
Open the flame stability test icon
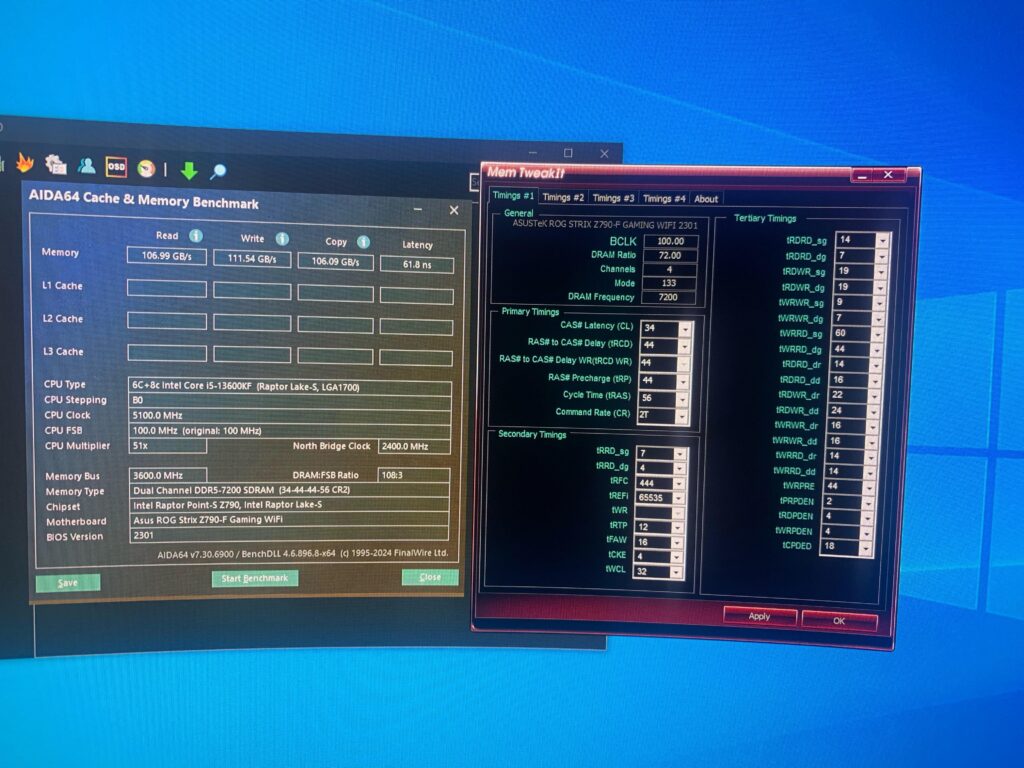coord(25,162)
